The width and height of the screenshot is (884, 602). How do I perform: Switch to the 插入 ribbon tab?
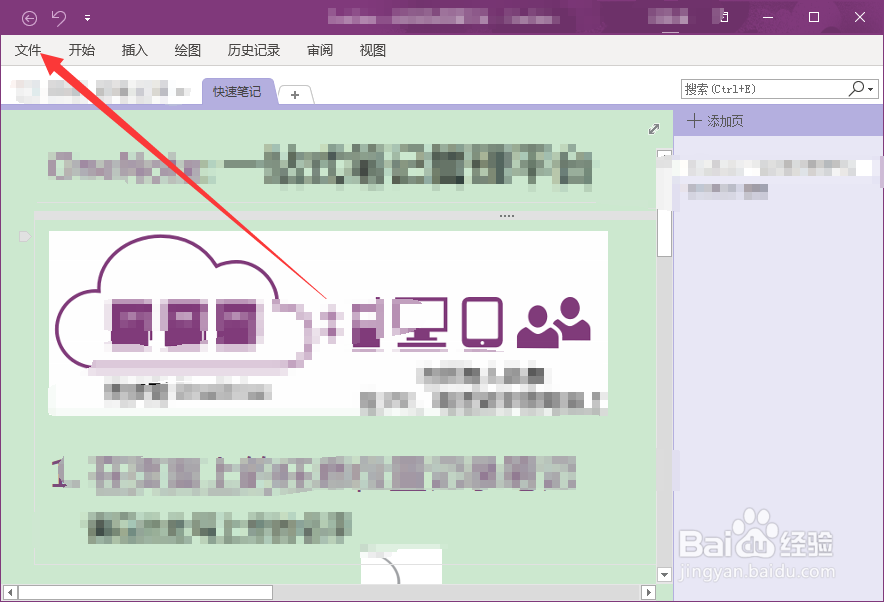135,50
